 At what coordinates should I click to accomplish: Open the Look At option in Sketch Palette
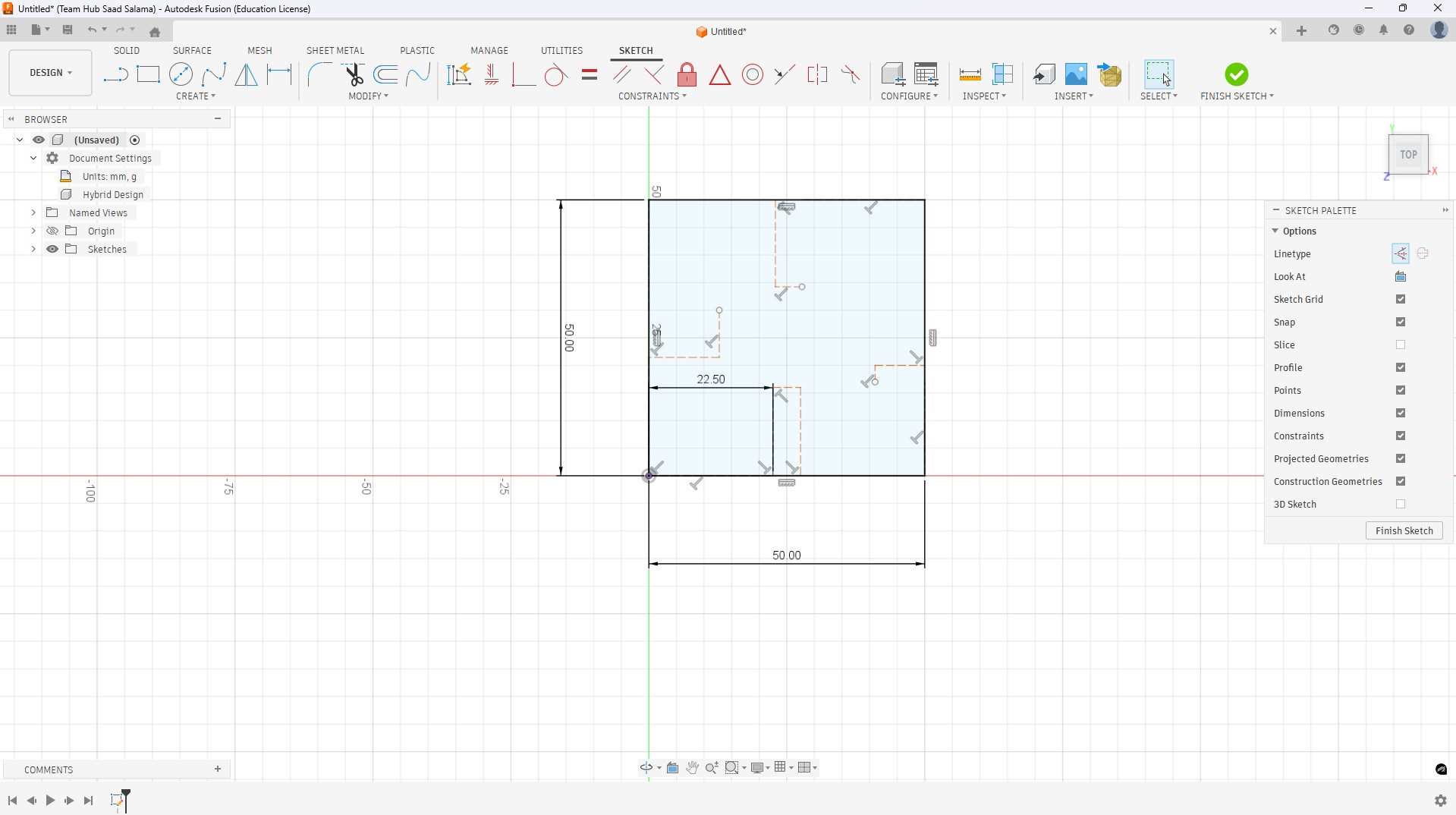[x=1401, y=277]
